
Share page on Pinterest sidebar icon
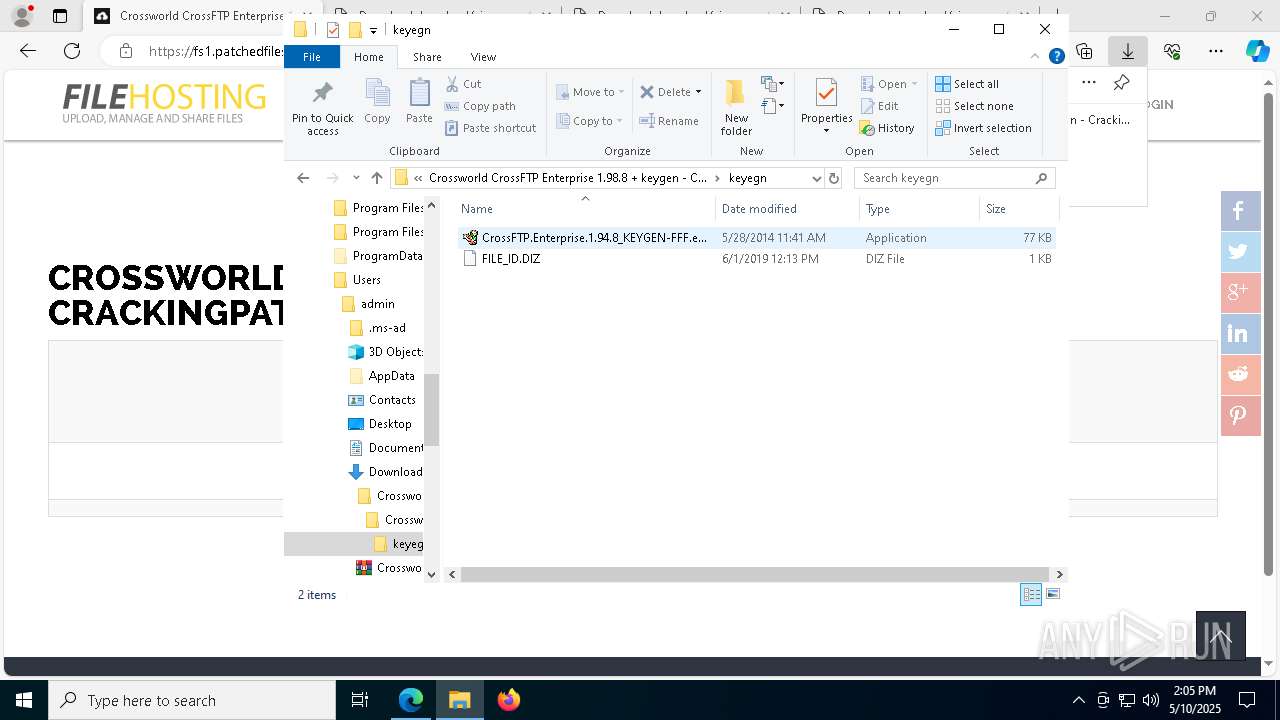click(x=1238, y=416)
